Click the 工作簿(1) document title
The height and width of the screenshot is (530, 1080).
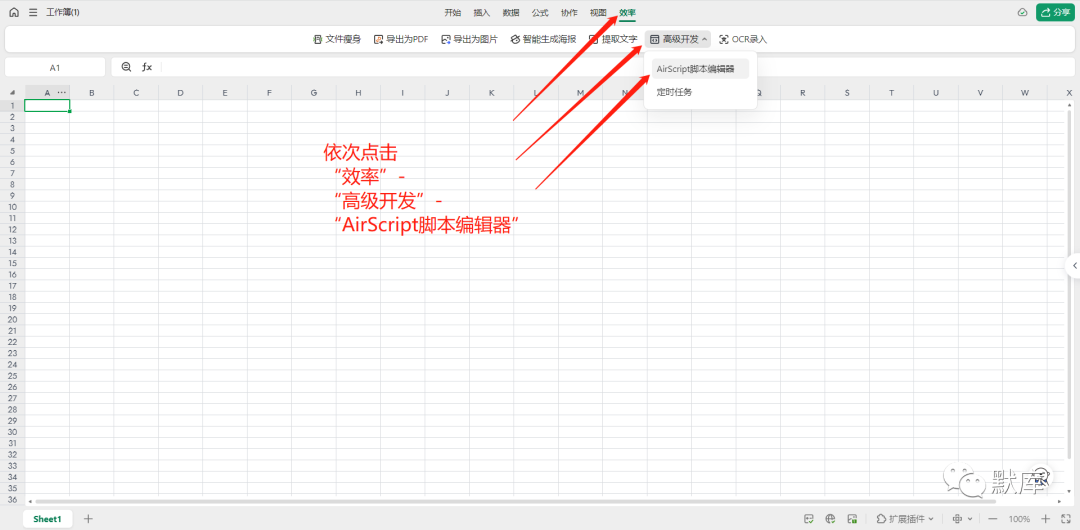point(63,12)
